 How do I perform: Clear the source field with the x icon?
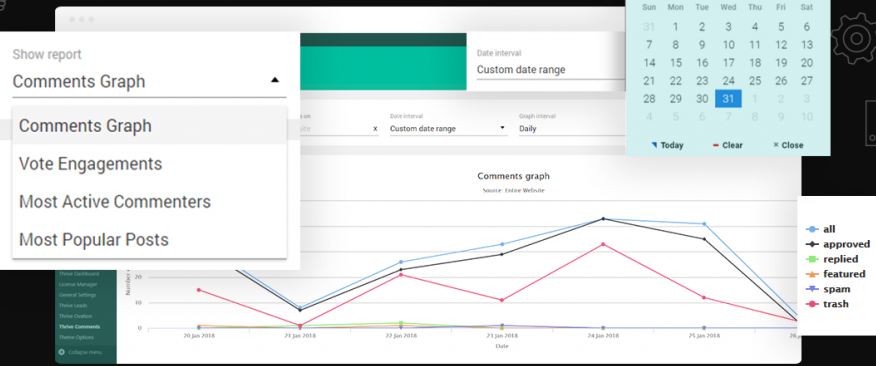click(375, 129)
